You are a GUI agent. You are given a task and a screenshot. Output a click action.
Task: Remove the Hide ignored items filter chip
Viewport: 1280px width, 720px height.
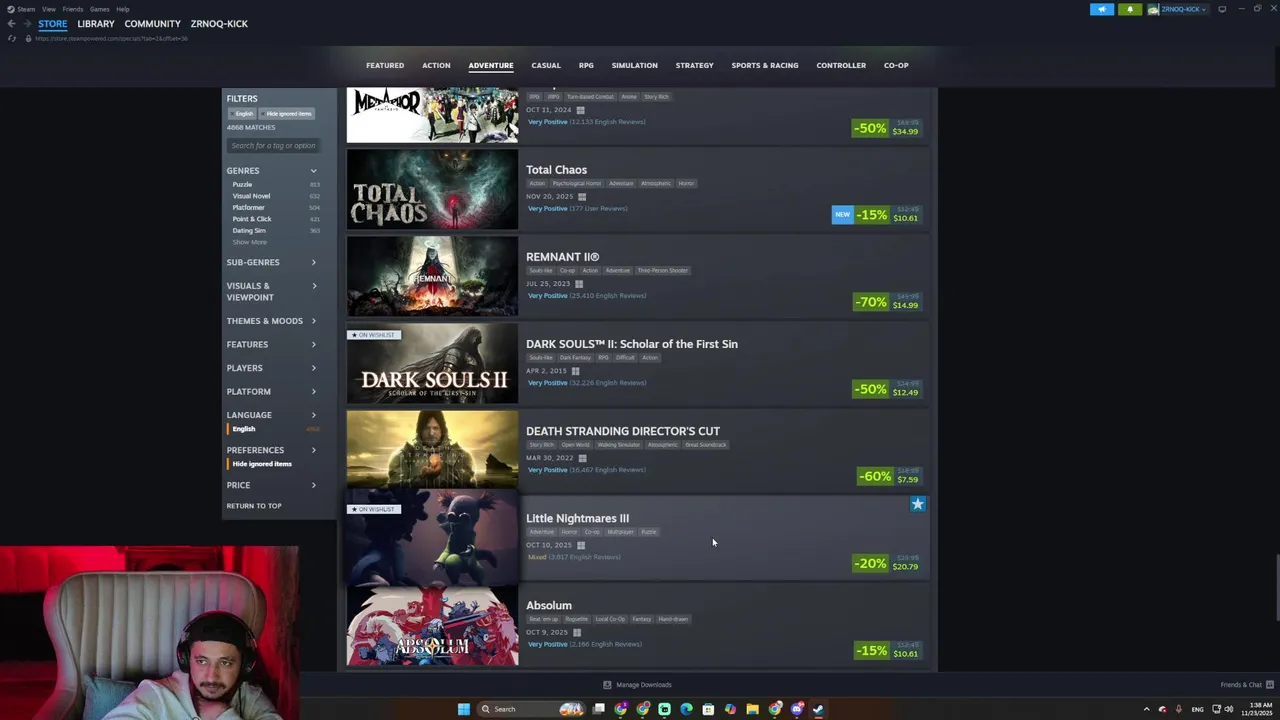coord(286,114)
